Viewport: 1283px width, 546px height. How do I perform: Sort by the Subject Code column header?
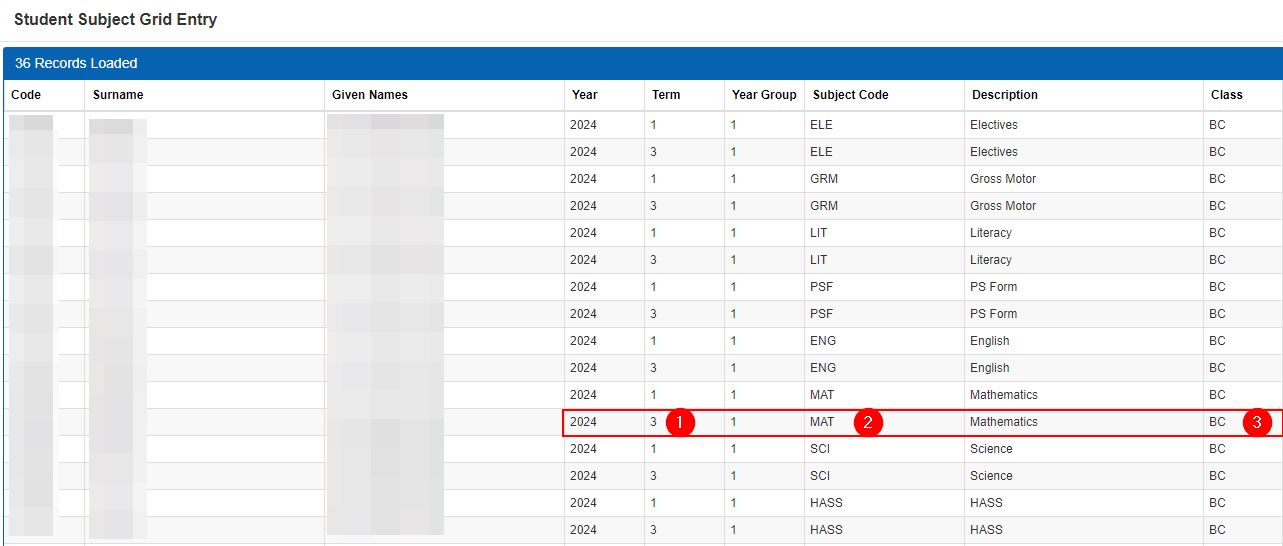pos(851,95)
